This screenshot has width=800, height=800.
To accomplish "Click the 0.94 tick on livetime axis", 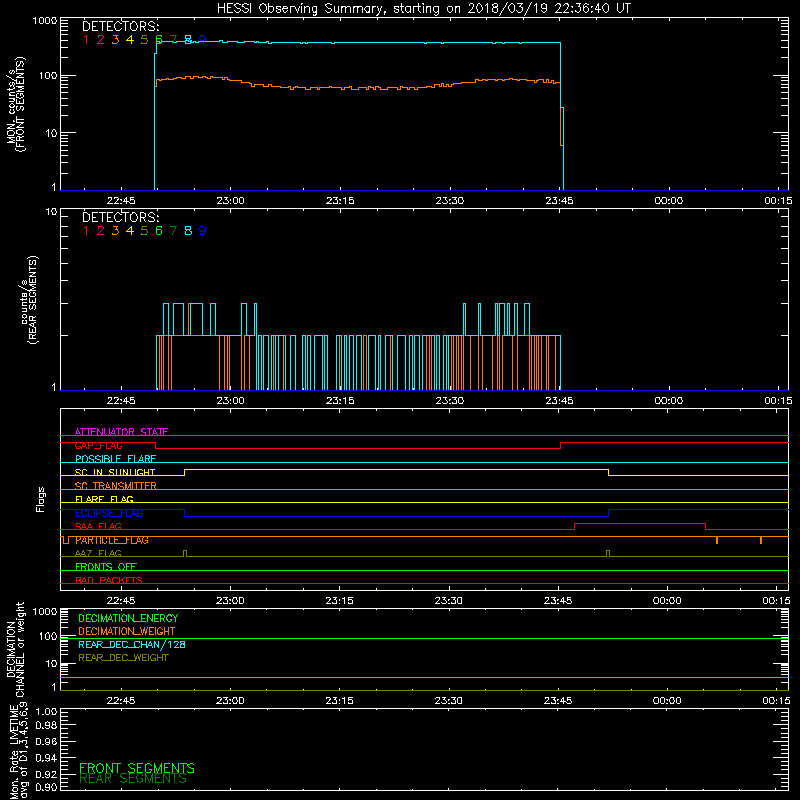I will tap(46, 758).
